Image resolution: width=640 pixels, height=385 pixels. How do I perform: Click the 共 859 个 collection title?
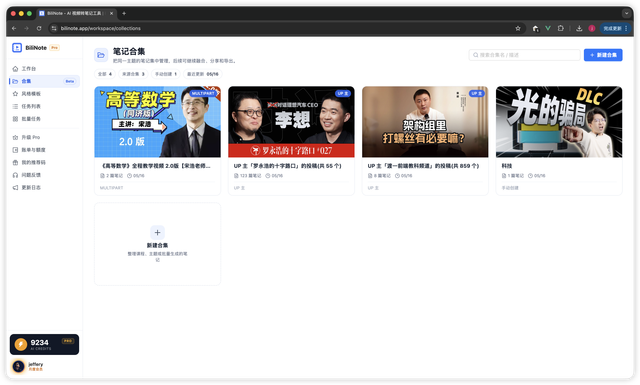[x=423, y=166]
